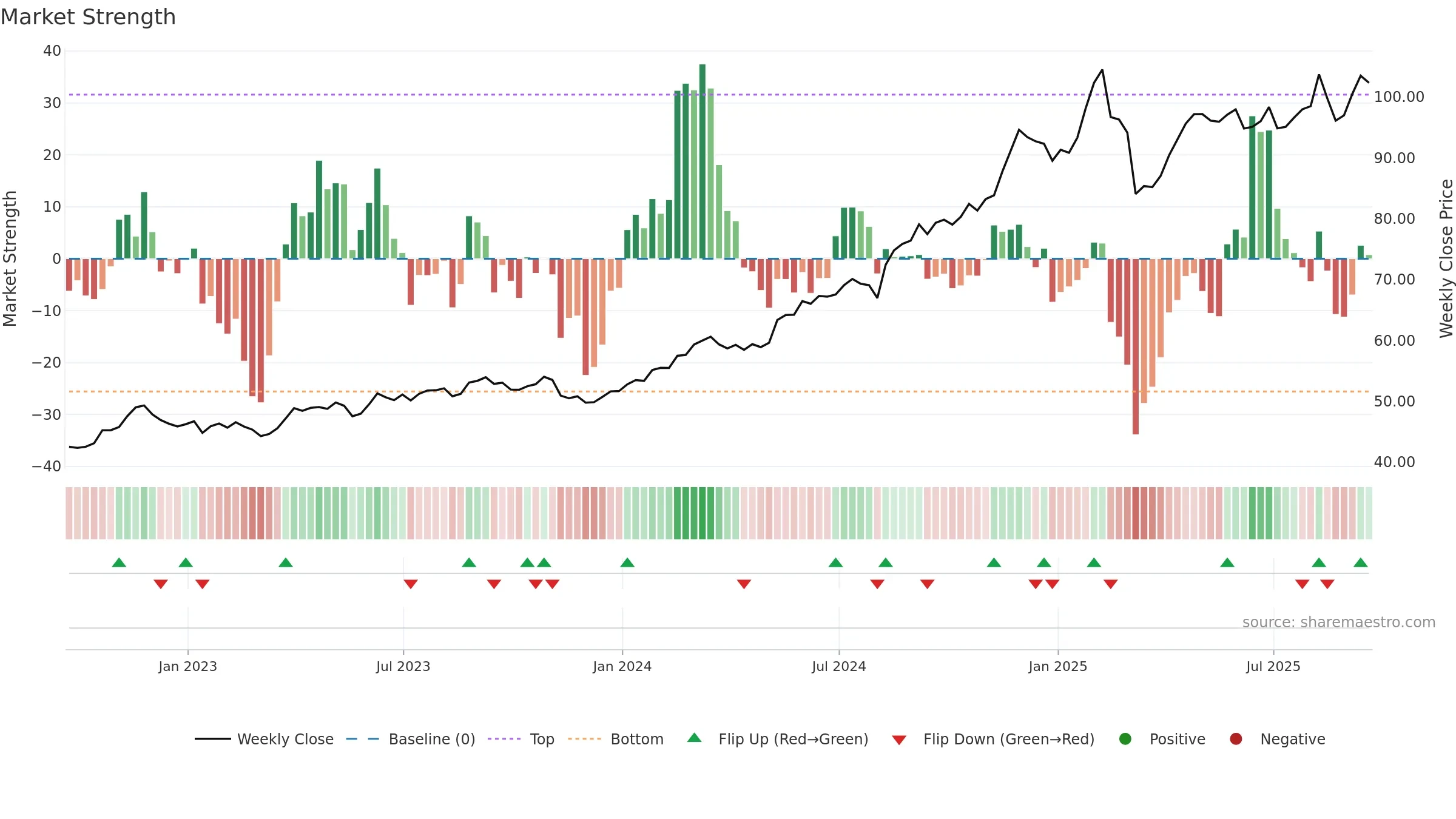This screenshot has width=1456, height=819.
Task: Click the −20 strength axis value
Action: [47, 363]
